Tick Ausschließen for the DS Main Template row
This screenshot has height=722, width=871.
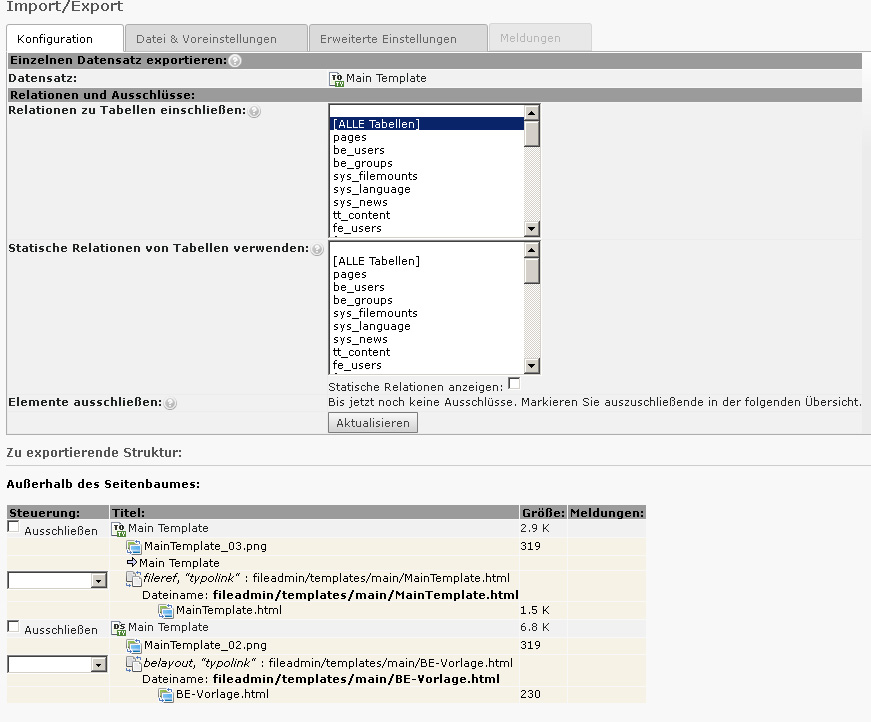tap(13, 626)
